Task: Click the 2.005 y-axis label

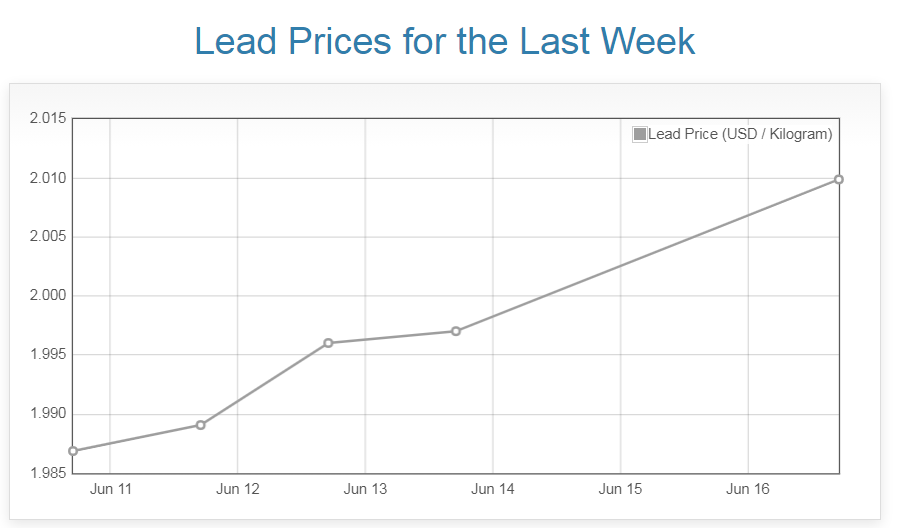Action: (47, 237)
